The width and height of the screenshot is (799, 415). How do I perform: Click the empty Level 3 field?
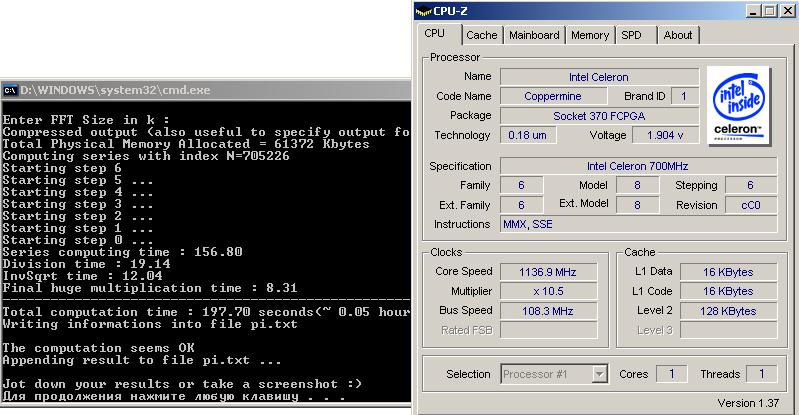tap(729, 330)
